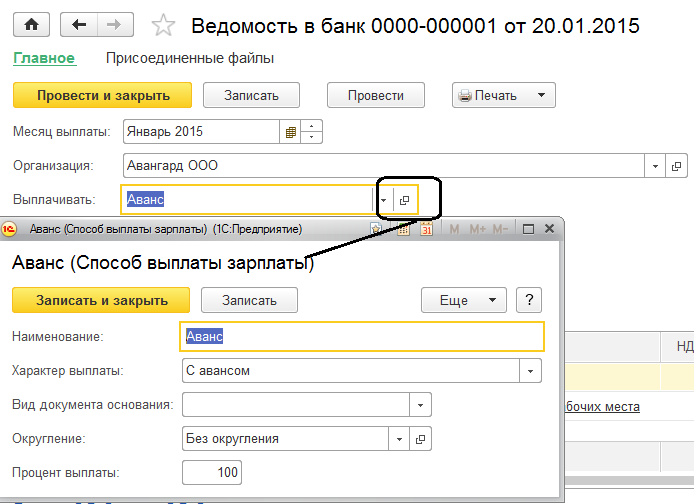Add dialog to favorites star icon
This screenshot has width=694, height=504.
pyautogui.click(x=376, y=229)
